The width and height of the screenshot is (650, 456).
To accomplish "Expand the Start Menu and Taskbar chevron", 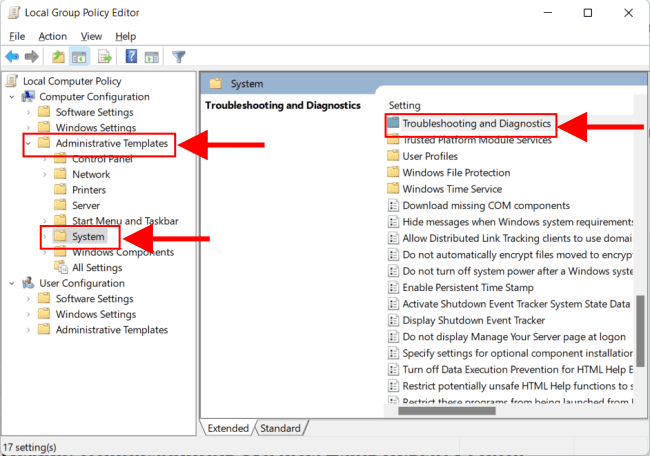I will (45, 221).
